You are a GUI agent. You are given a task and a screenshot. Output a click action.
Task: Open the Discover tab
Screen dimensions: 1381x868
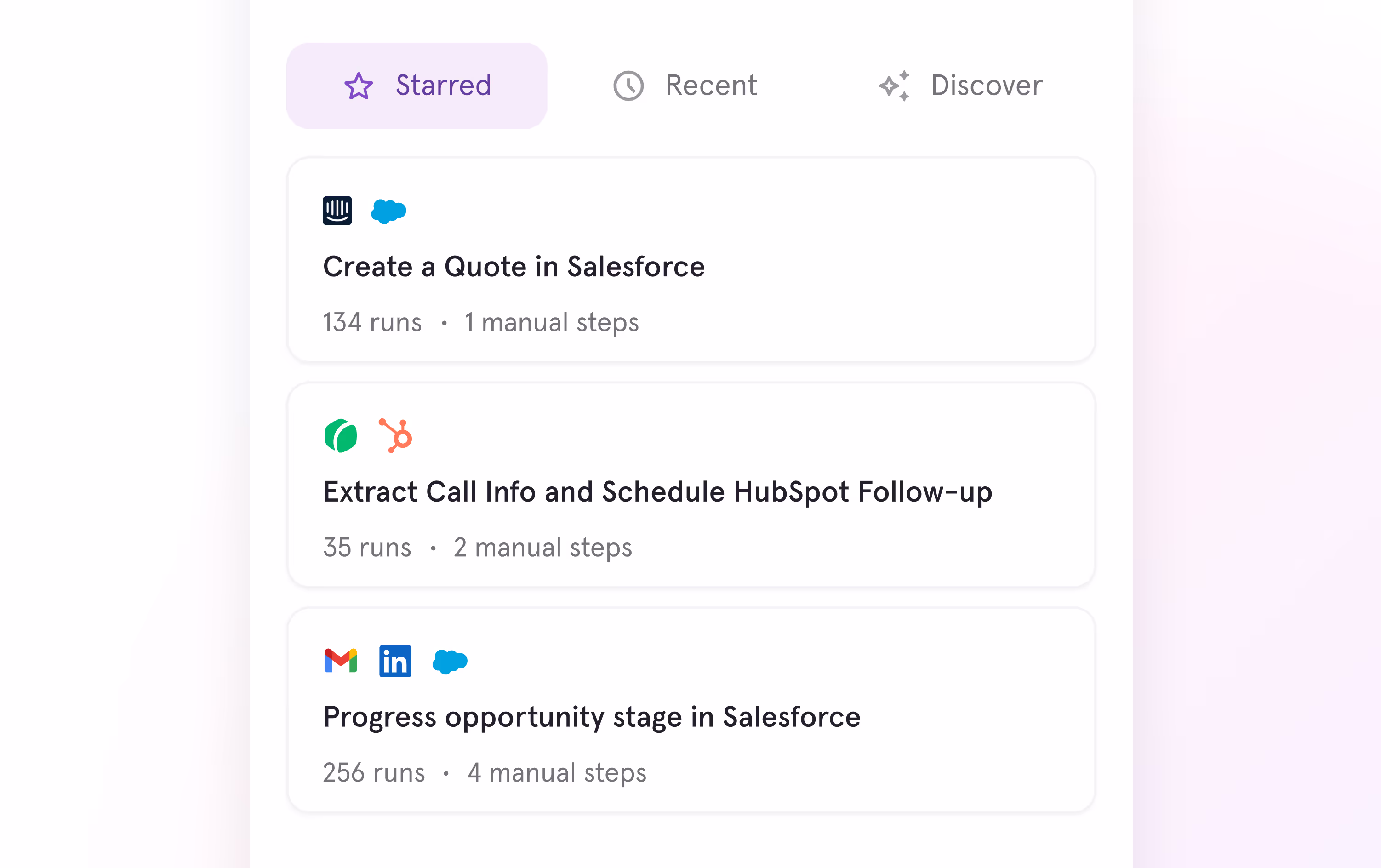[961, 86]
